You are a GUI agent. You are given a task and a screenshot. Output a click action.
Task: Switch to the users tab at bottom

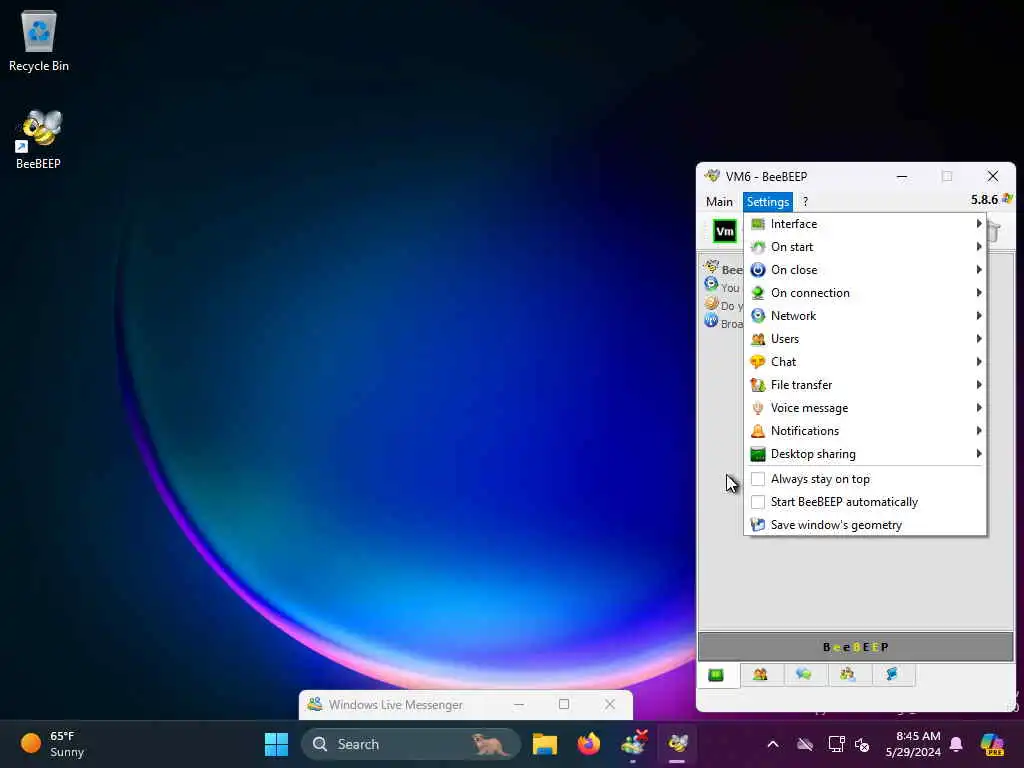pos(760,675)
